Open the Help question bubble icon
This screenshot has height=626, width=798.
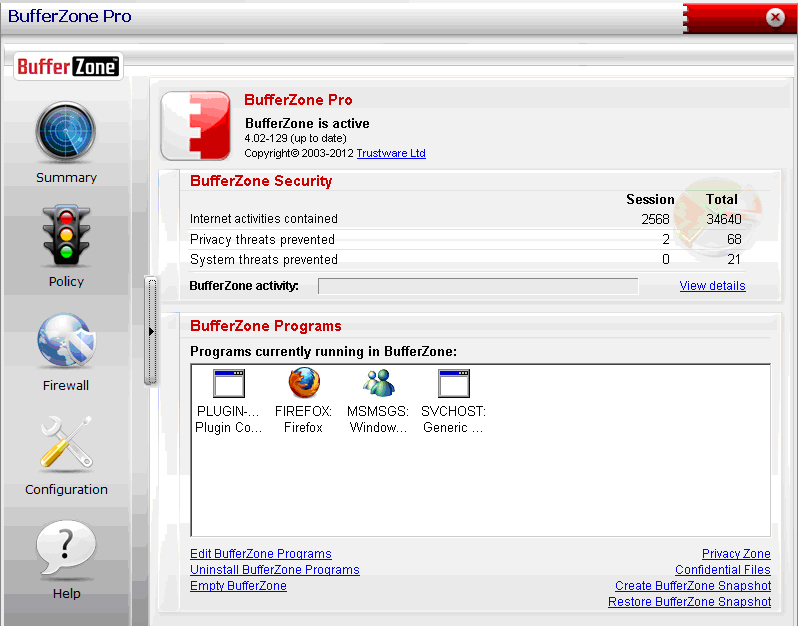tap(66, 549)
